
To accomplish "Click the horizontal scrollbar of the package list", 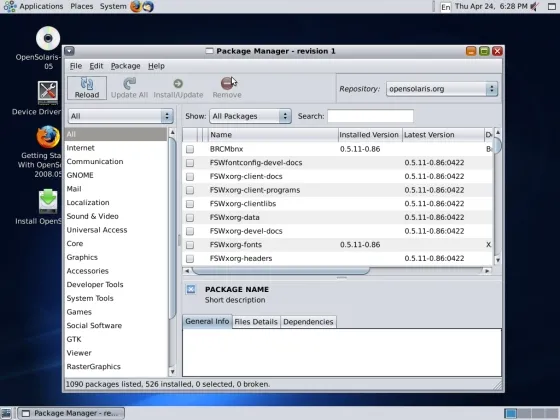I will [x=281, y=271].
